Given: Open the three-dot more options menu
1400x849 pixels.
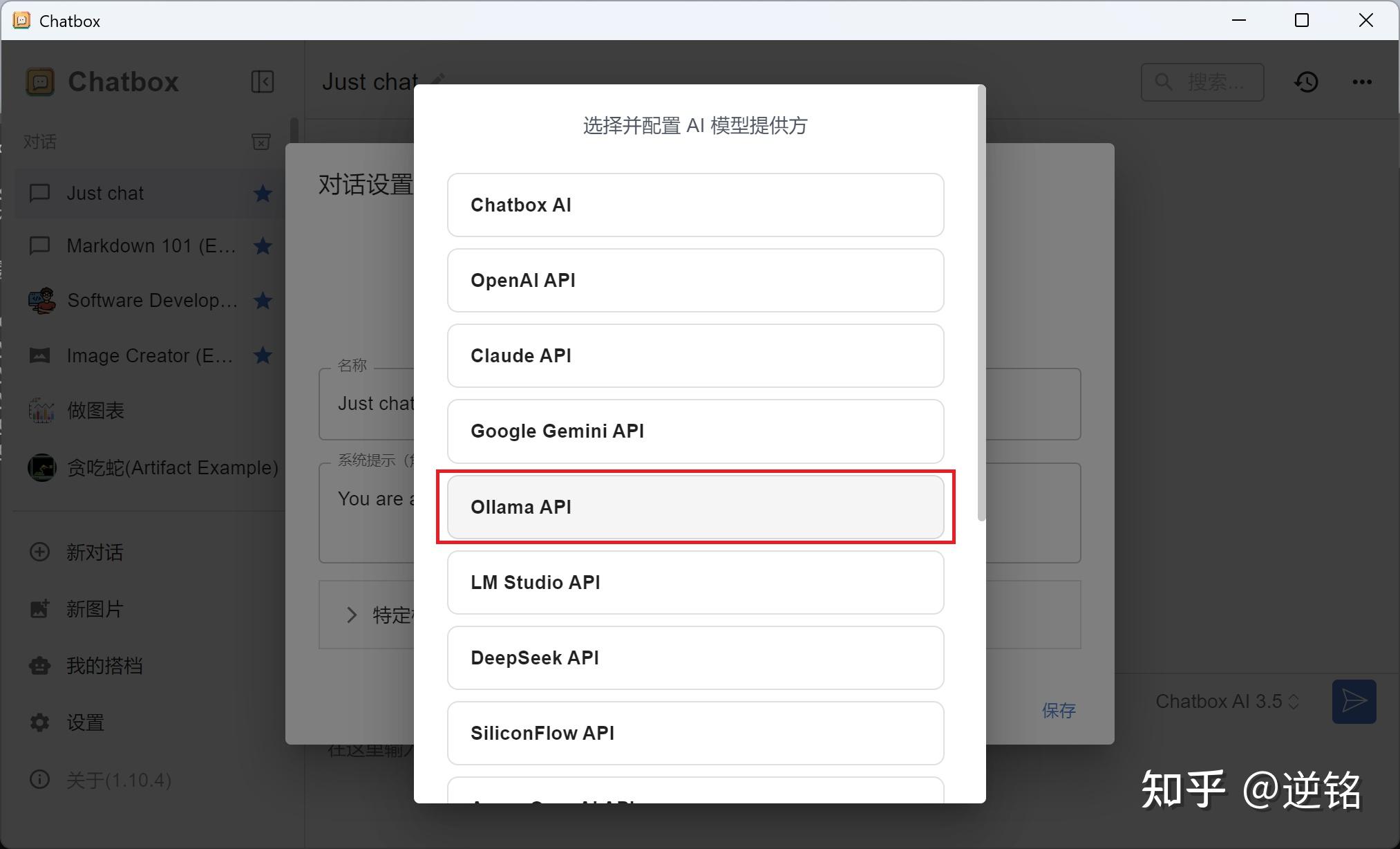Looking at the screenshot, I should click(x=1361, y=82).
